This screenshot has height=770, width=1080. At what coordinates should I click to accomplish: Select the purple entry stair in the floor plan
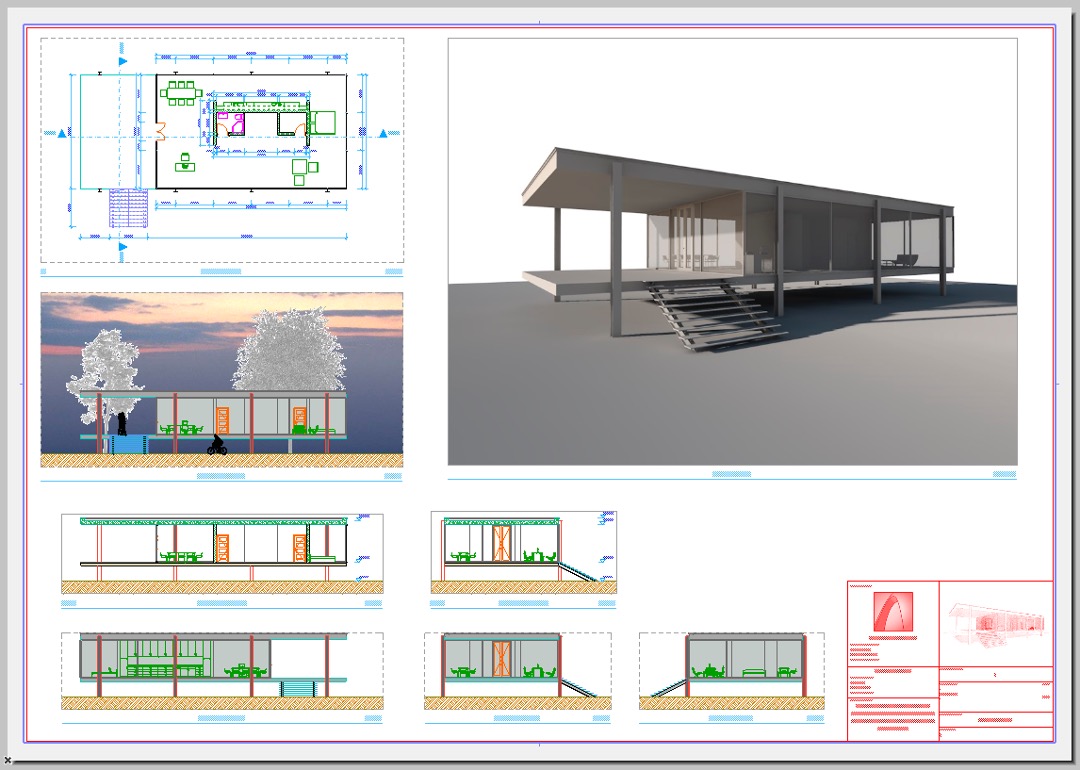tap(128, 208)
